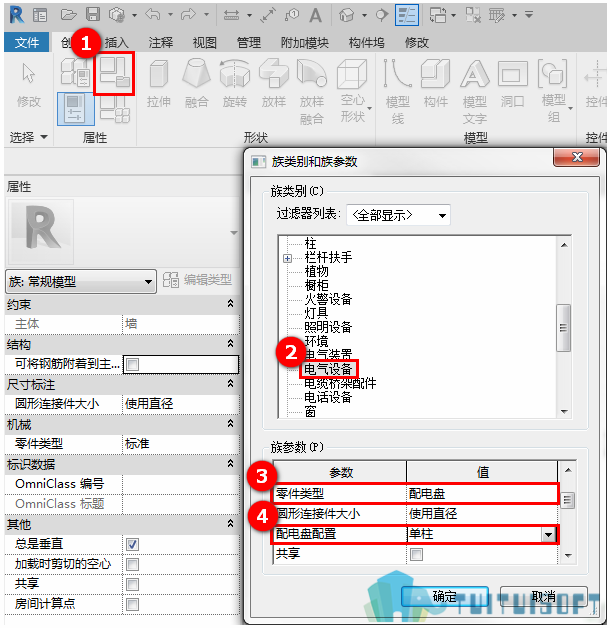
Task: Select the Text 'A' icon in quick access toolbar
Action: tap(316, 15)
